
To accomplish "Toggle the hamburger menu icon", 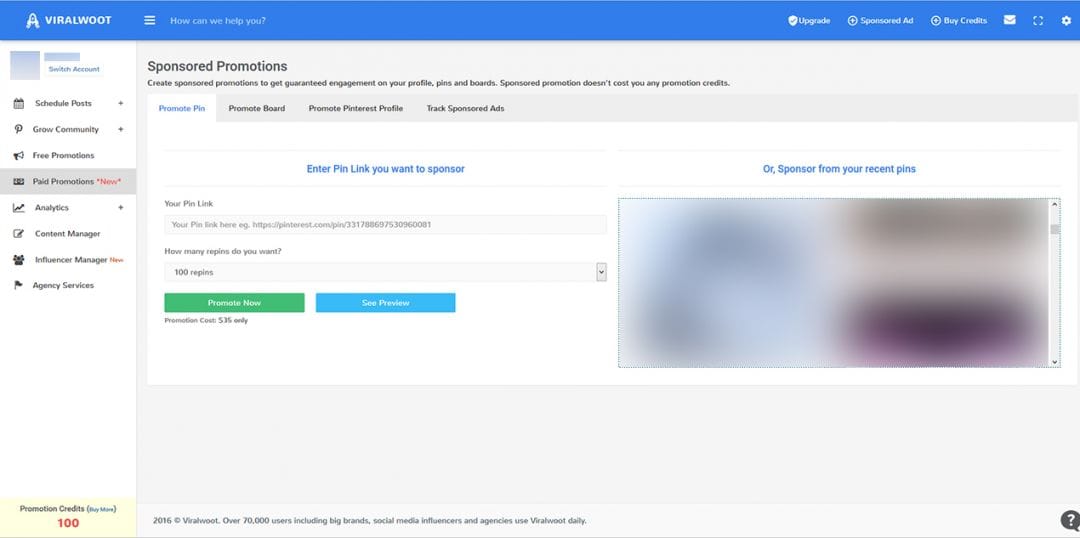I will tap(149, 20).
